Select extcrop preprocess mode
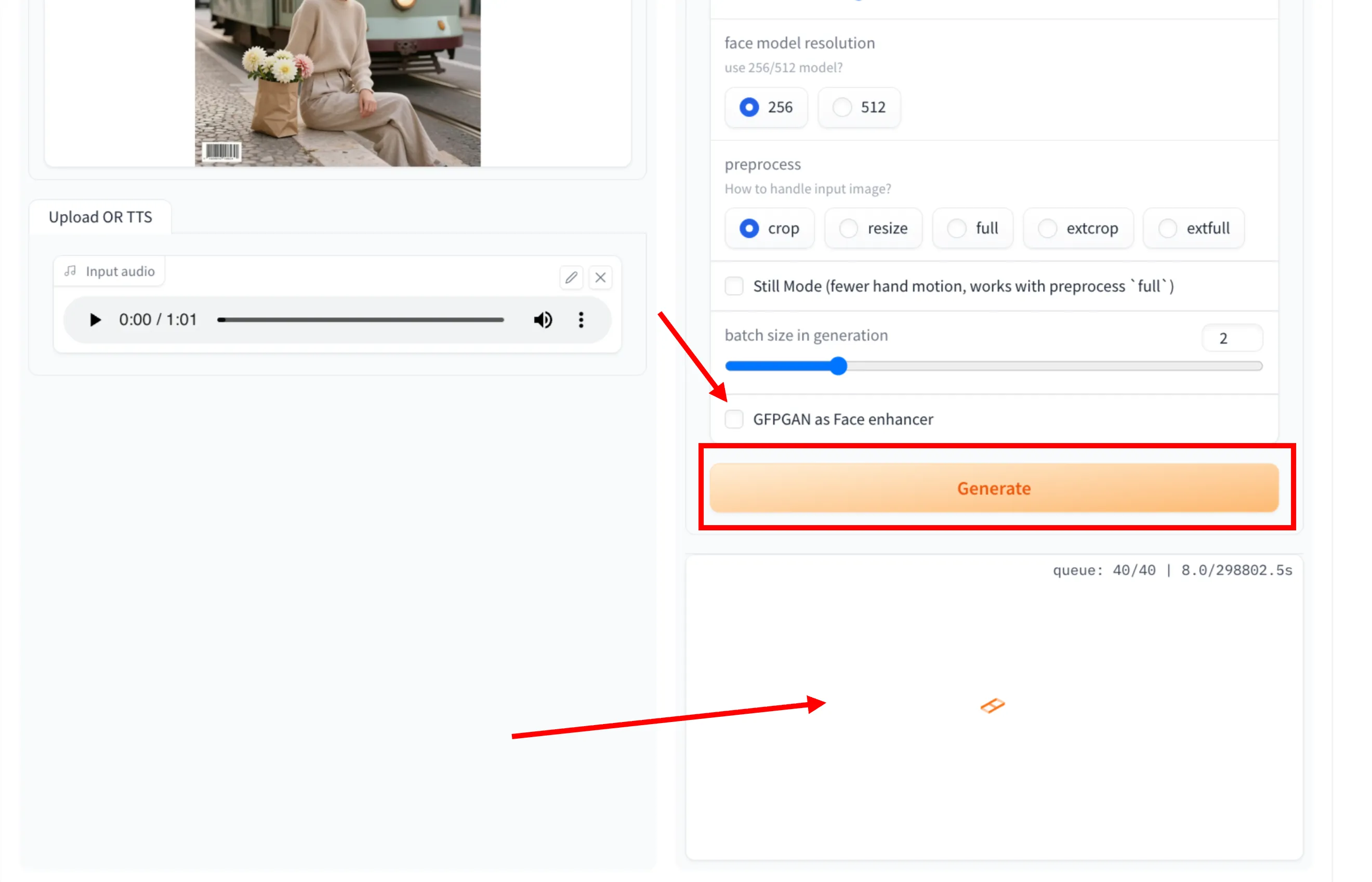 point(1047,229)
